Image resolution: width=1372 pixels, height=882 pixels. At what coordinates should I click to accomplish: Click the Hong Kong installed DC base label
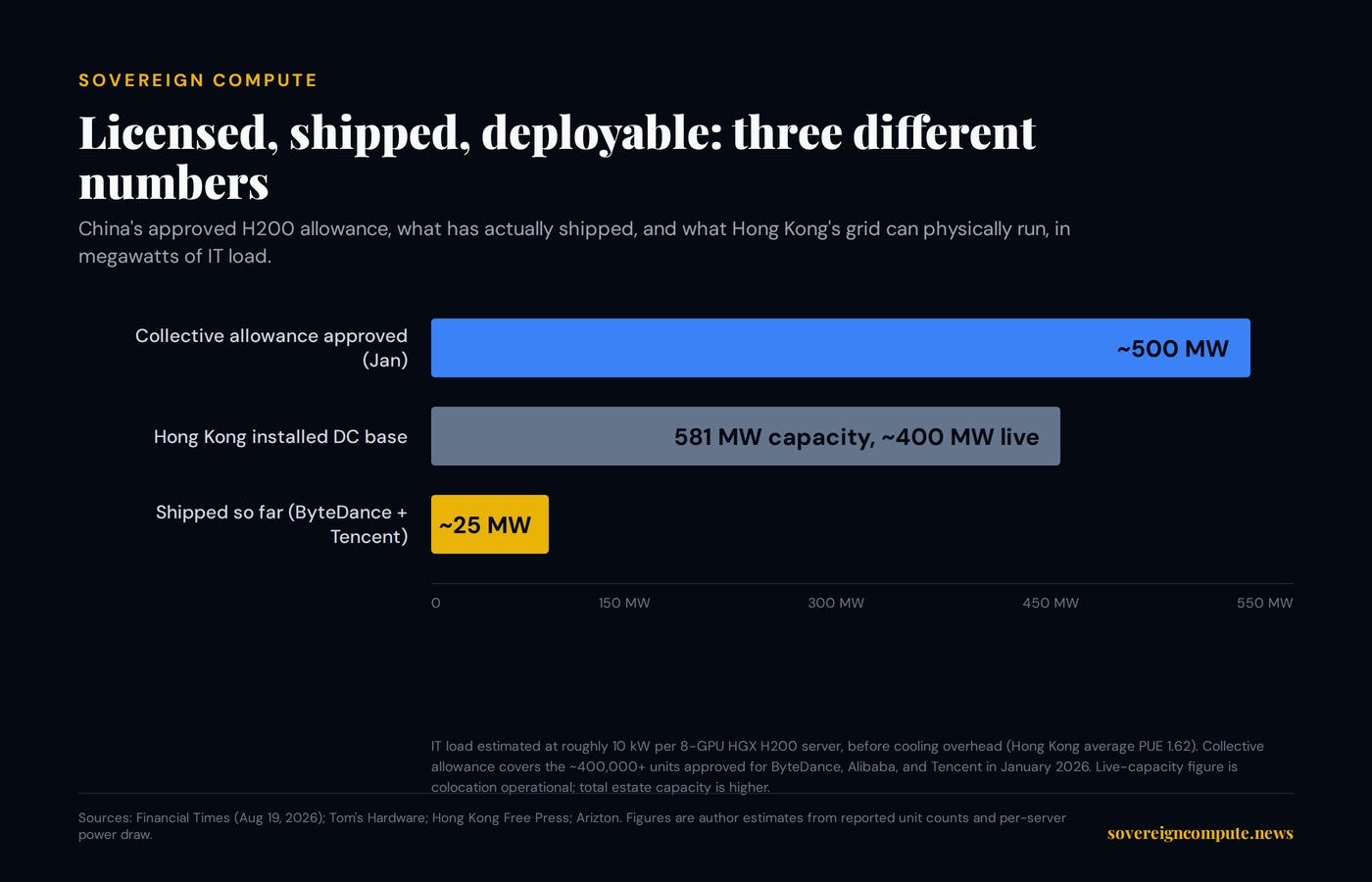coord(280,437)
